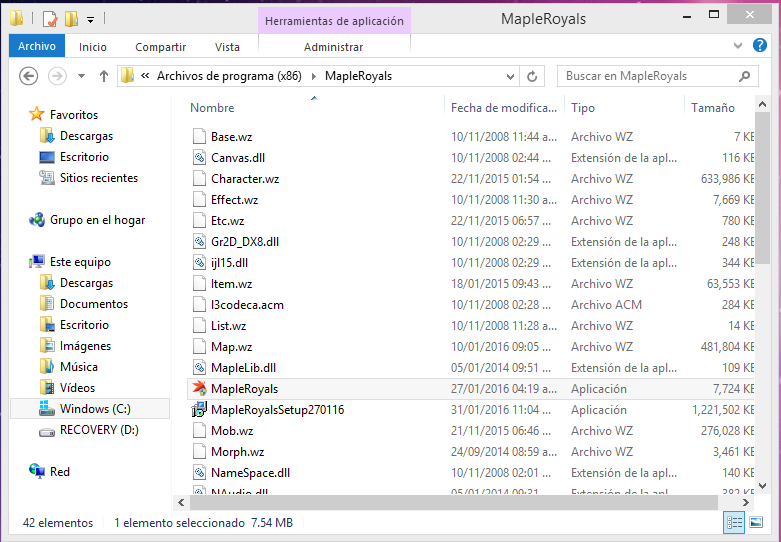Switch to large icons view in status bar
781x542 pixels.
coord(757,523)
